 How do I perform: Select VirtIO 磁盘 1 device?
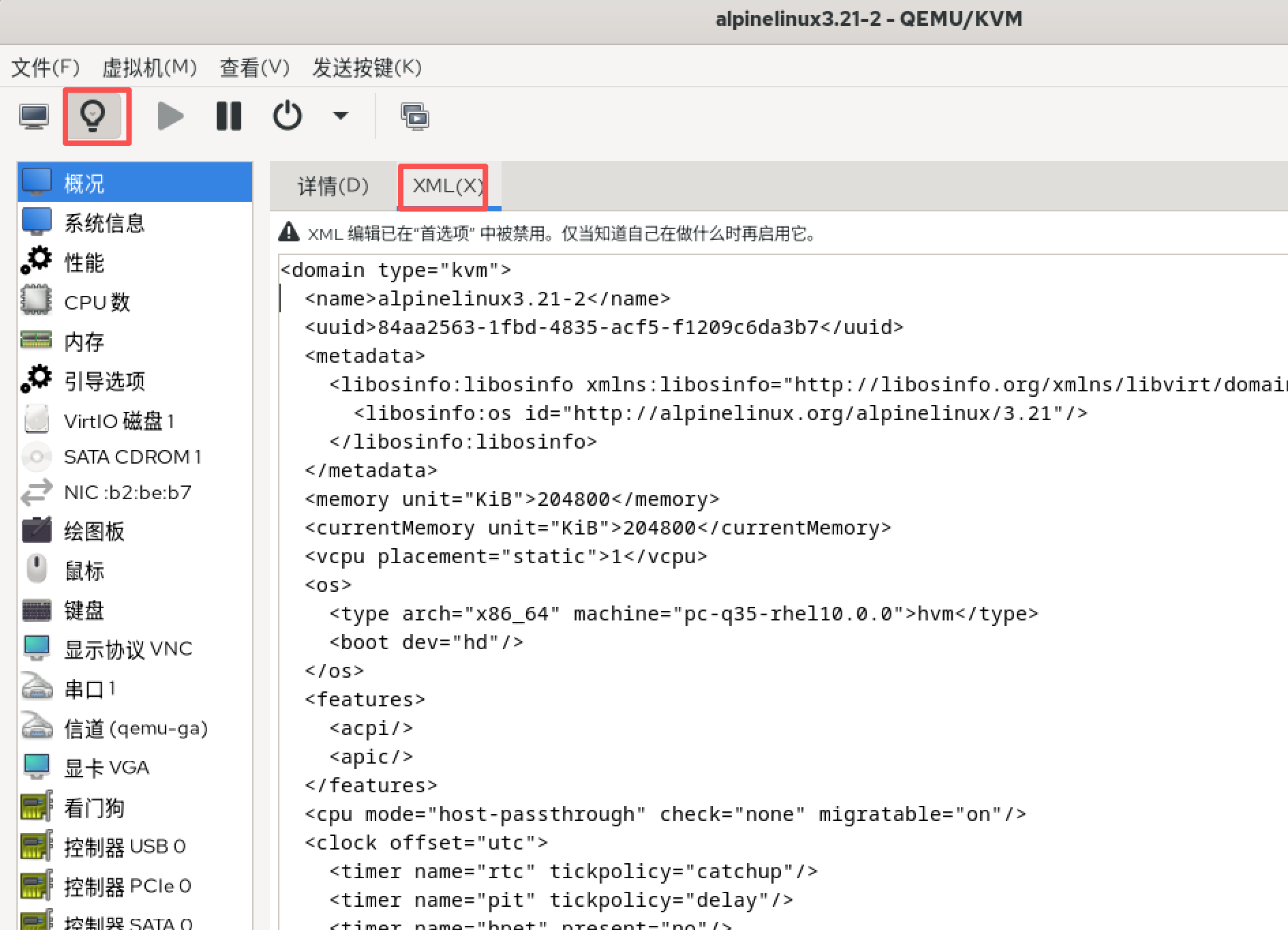point(119,421)
